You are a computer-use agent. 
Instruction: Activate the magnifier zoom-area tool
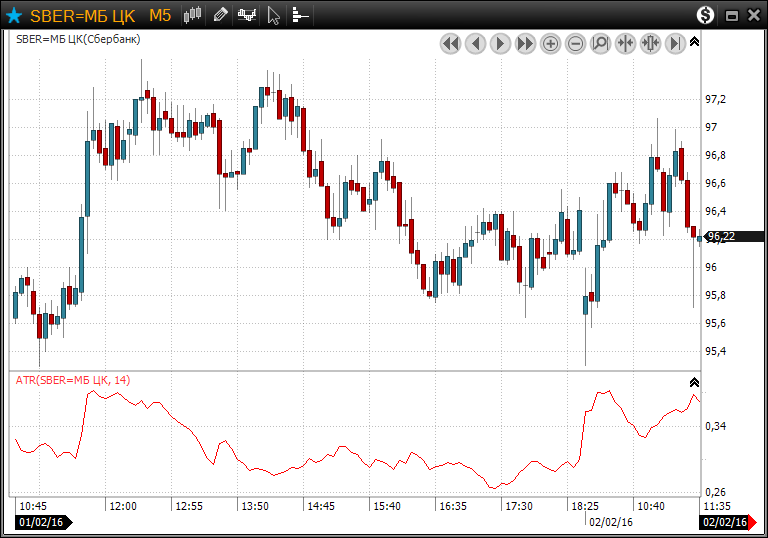coord(600,44)
